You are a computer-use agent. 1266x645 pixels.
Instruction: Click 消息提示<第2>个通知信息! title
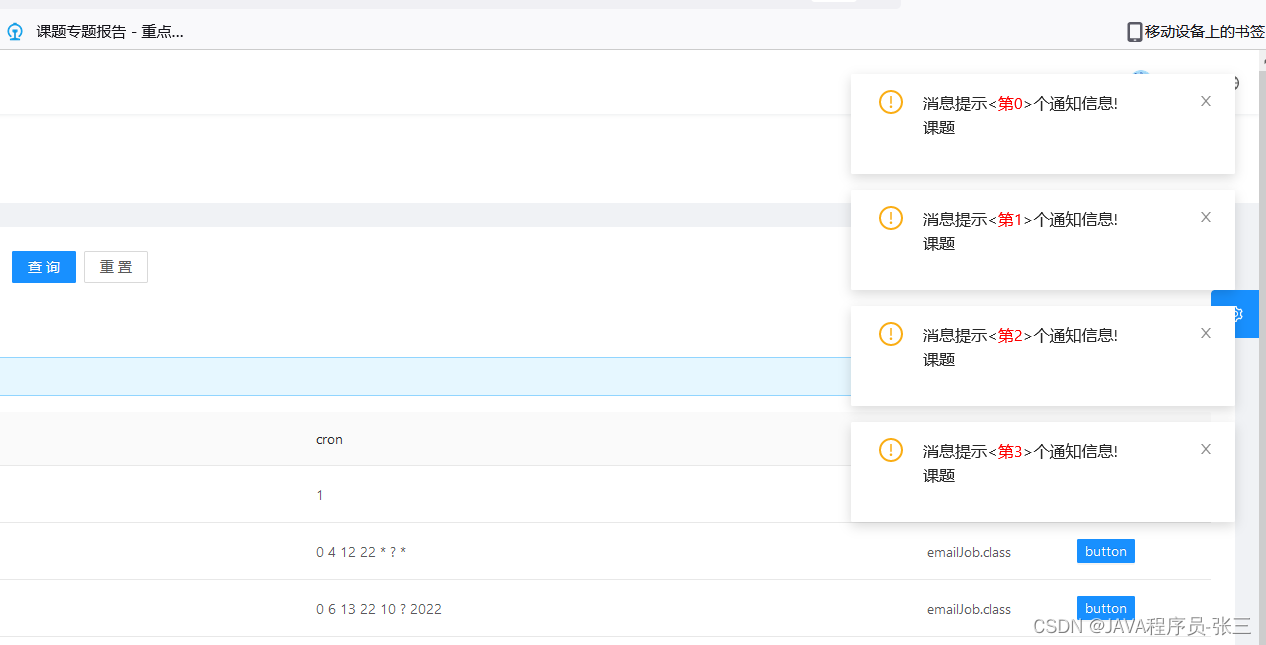[1020, 335]
